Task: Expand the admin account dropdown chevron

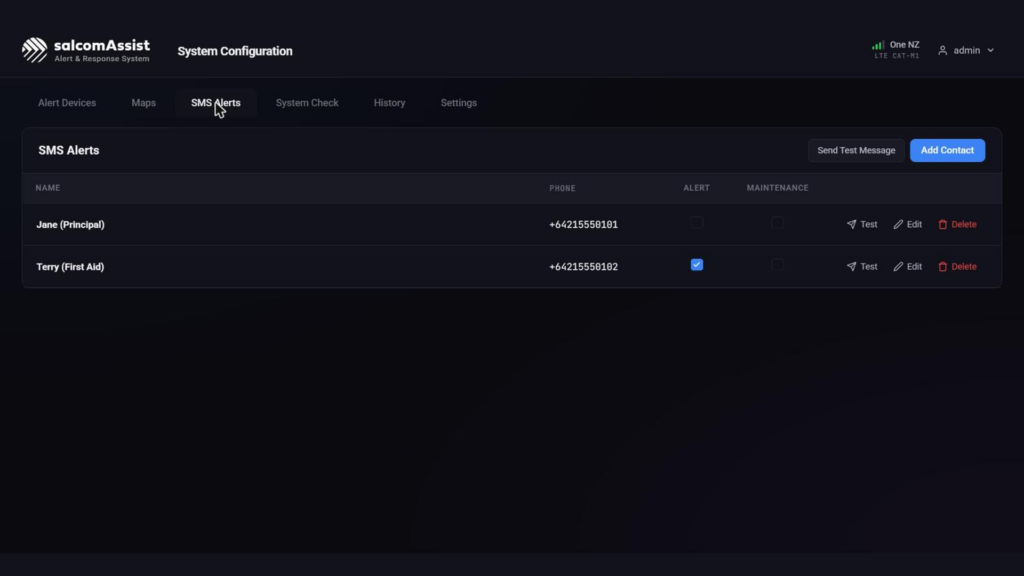Action: click(x=991, y=50)
